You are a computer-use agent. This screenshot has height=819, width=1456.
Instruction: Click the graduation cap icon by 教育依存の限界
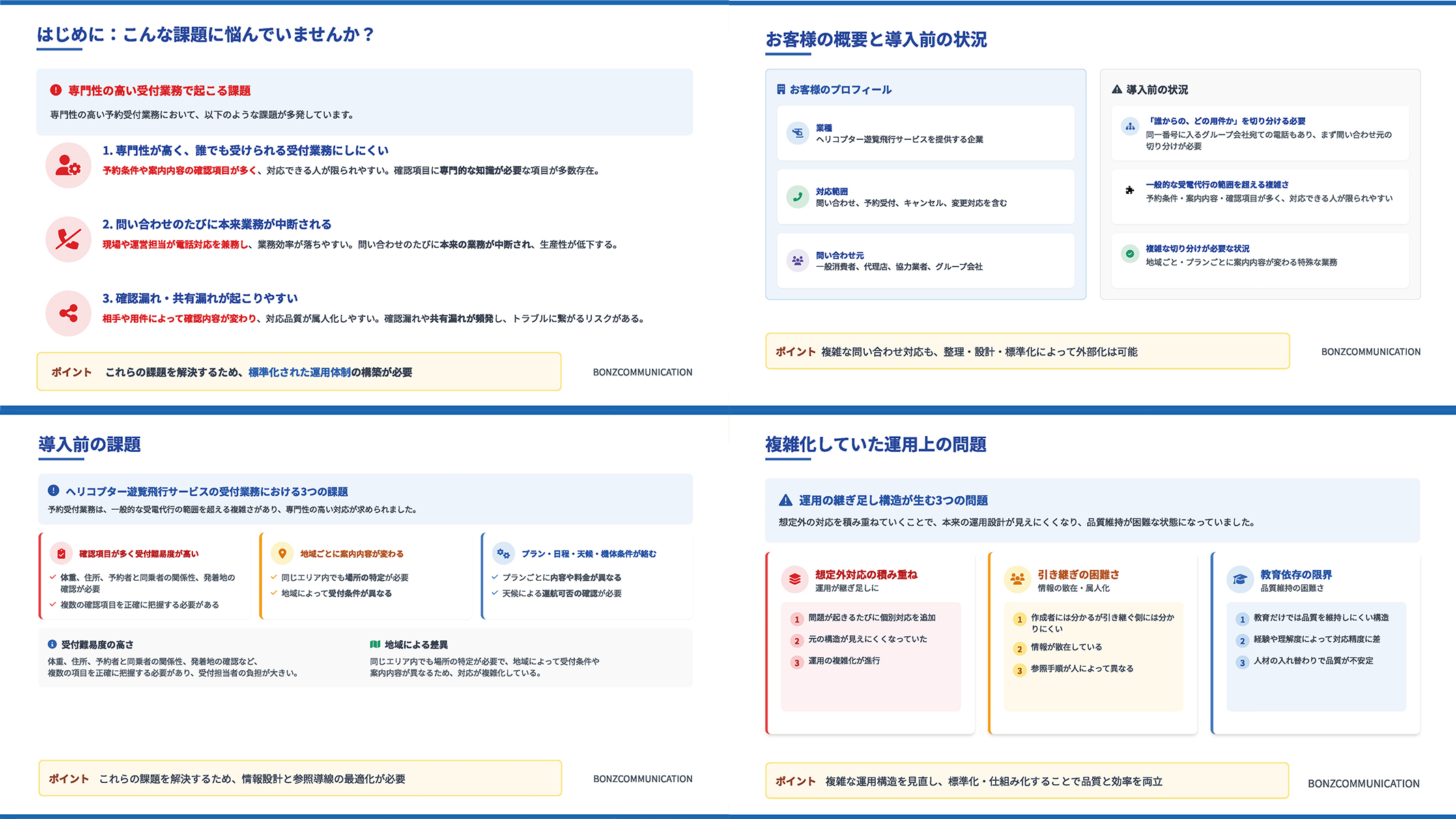(1240, 579)
